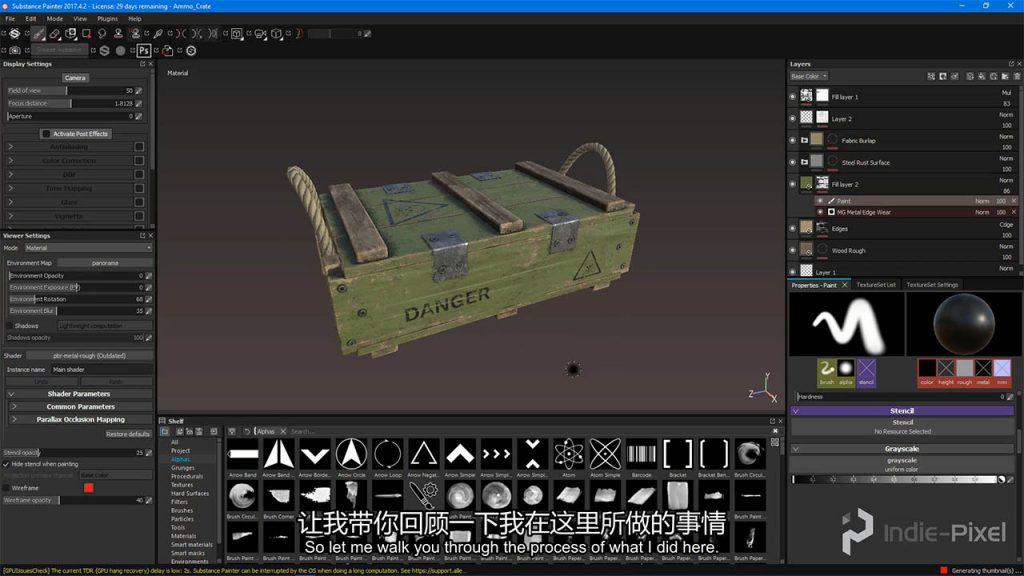This screenshot has height=576, width=1024.
Task: Expand the Vignette post effect row
Action: pos(10,216)
